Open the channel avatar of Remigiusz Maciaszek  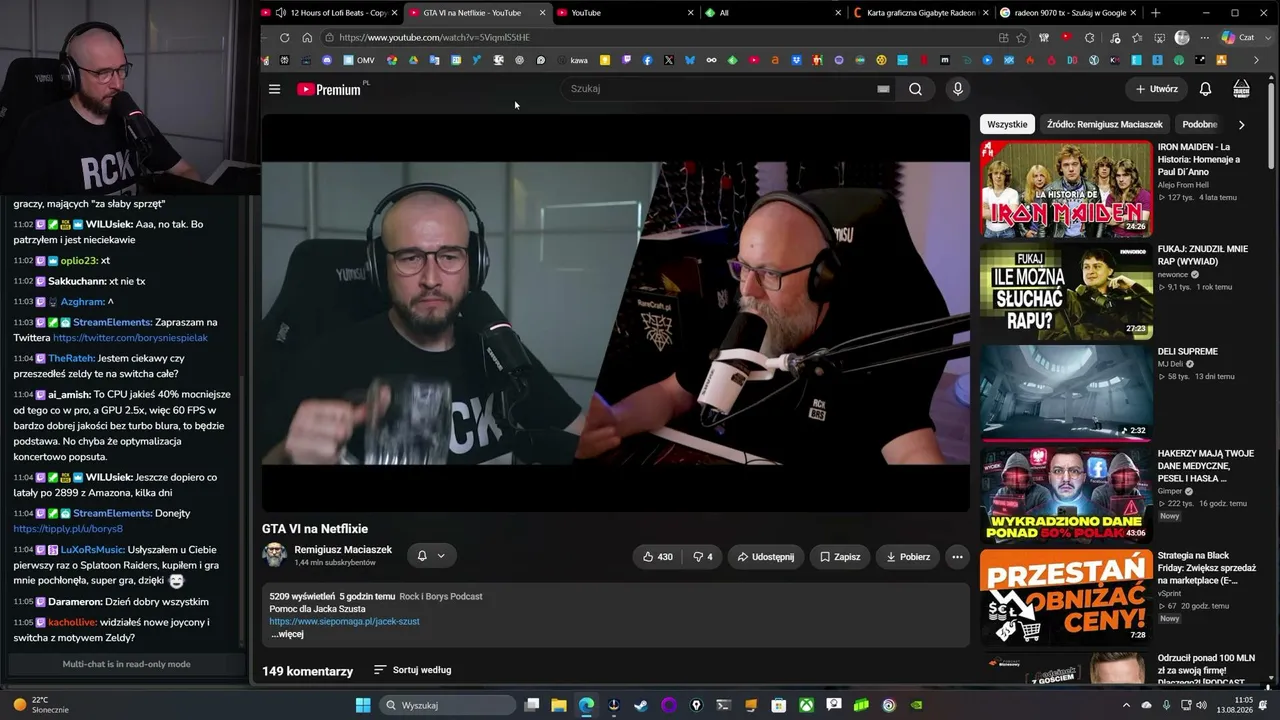pyautogui.click(x=275, y=556)
